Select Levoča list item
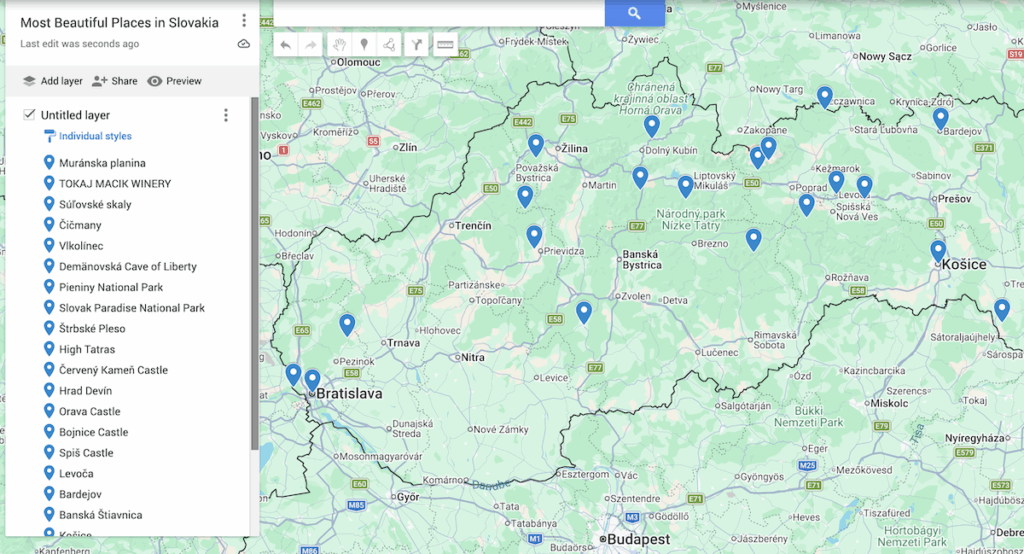The width and height of the screenshot is (1024, 554). 76,474
